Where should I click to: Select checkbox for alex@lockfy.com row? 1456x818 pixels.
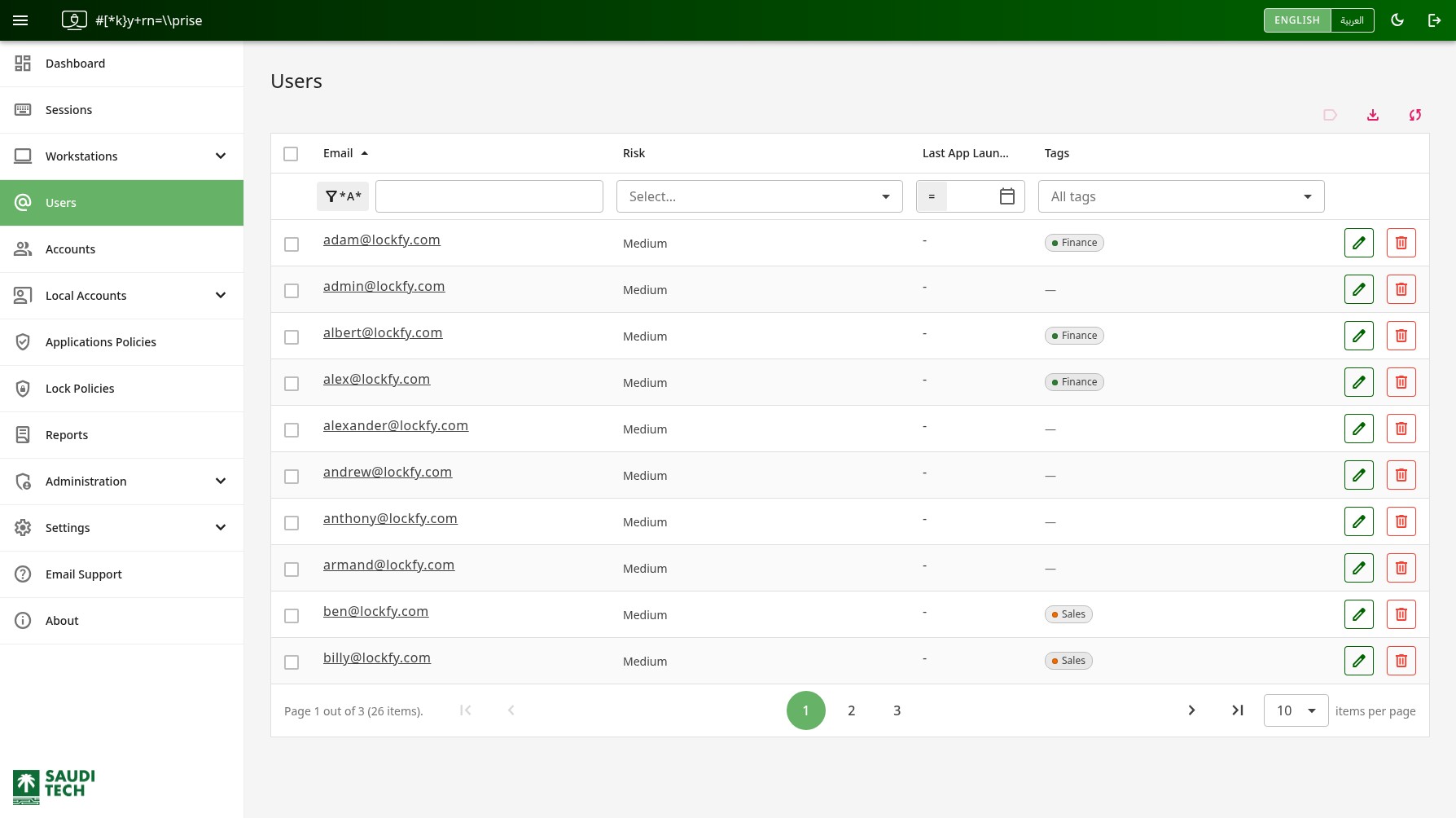point(292,384)
